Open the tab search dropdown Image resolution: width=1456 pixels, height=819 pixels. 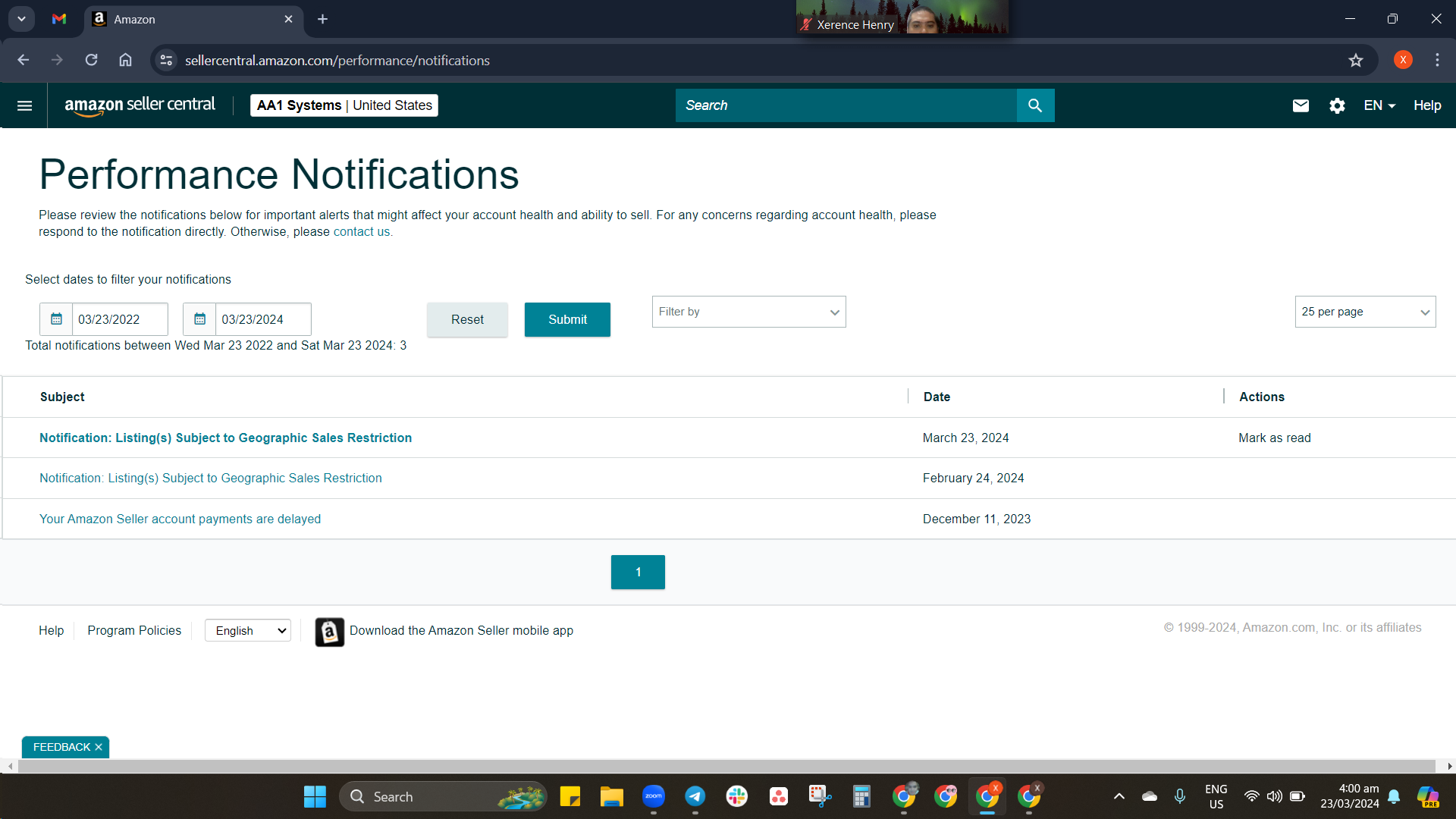[x=21, y=19]
